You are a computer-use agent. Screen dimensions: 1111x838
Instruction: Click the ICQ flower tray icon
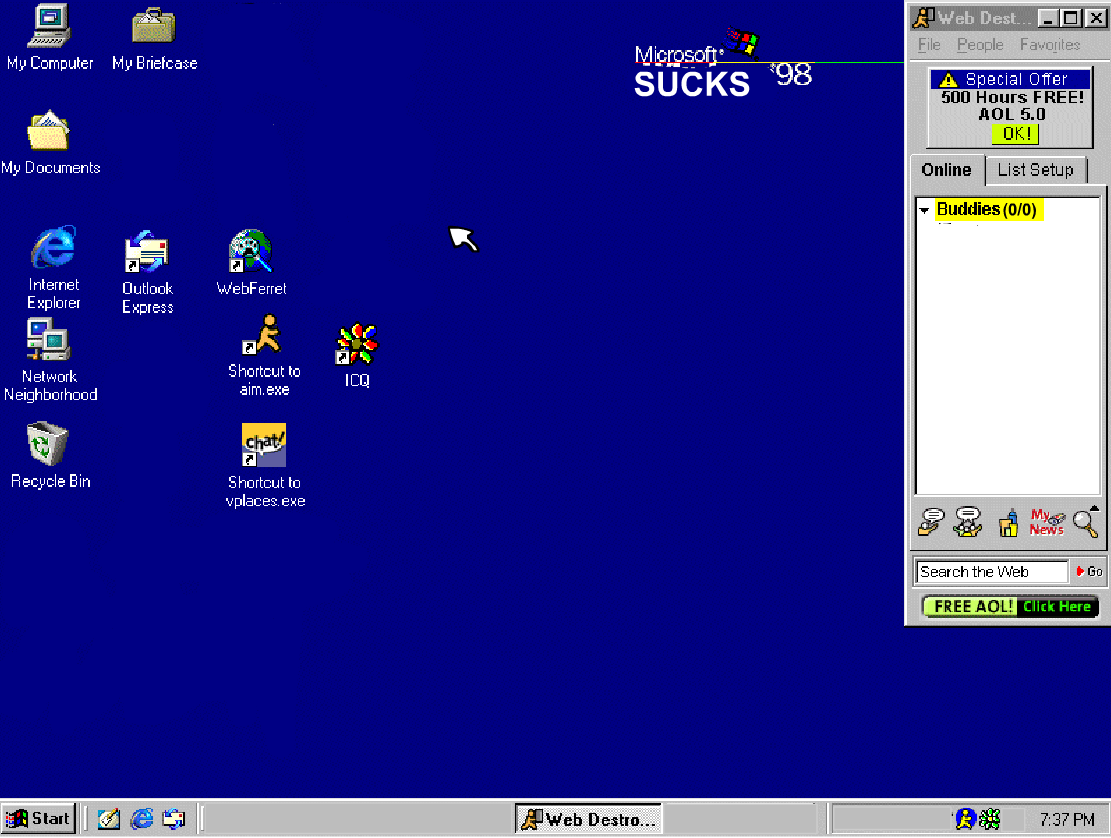[x=989, y=819]
